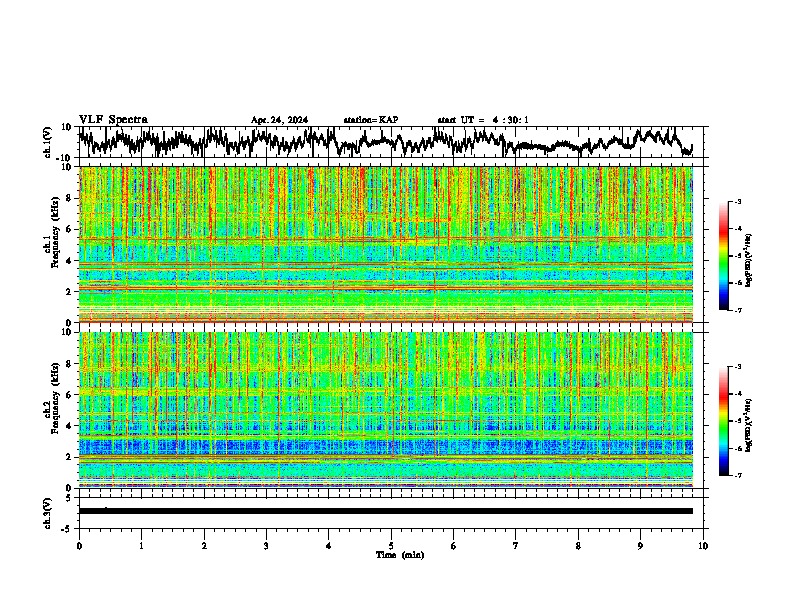Click the time axis tick label "0"
792x612 pixels.
pyautogui.click(x=79, y=546)
